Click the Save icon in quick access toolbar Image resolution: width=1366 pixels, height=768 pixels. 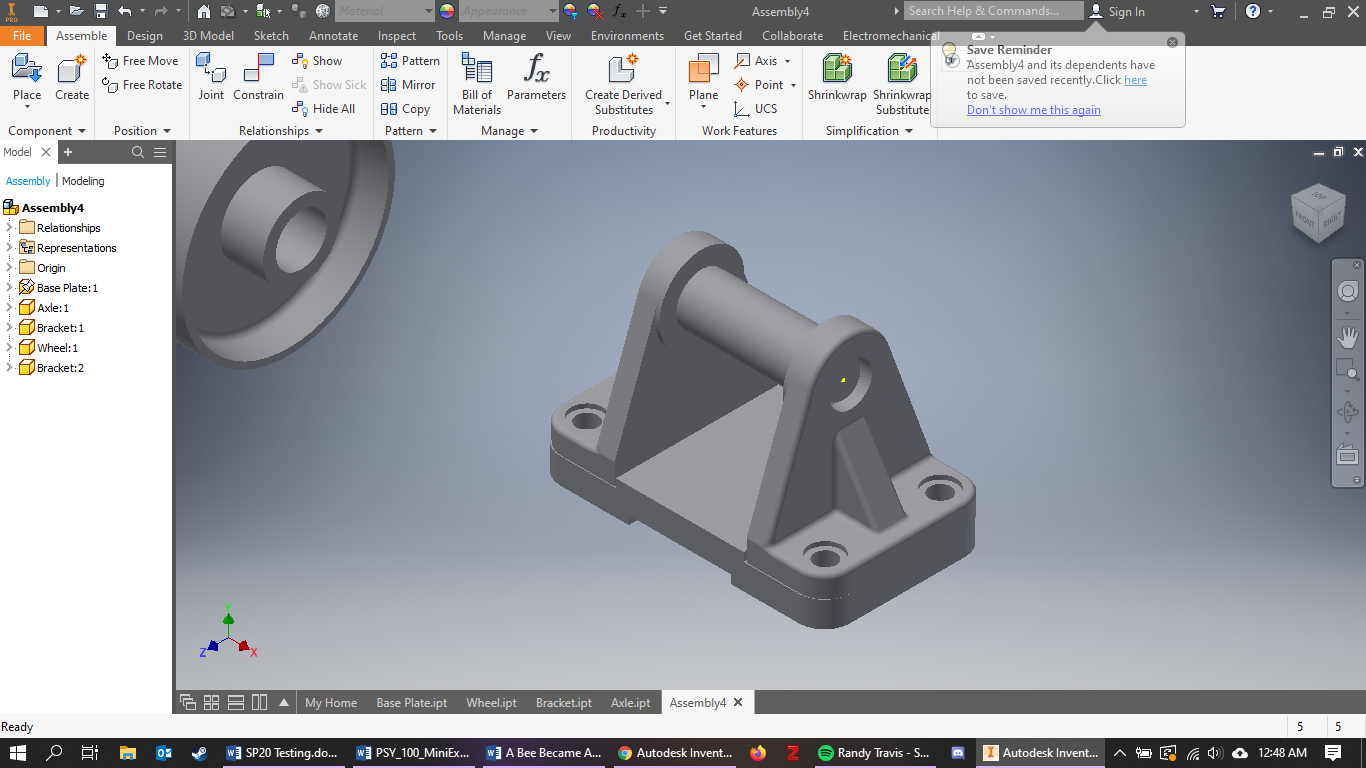pyautogui.click(x=101, y=11)
